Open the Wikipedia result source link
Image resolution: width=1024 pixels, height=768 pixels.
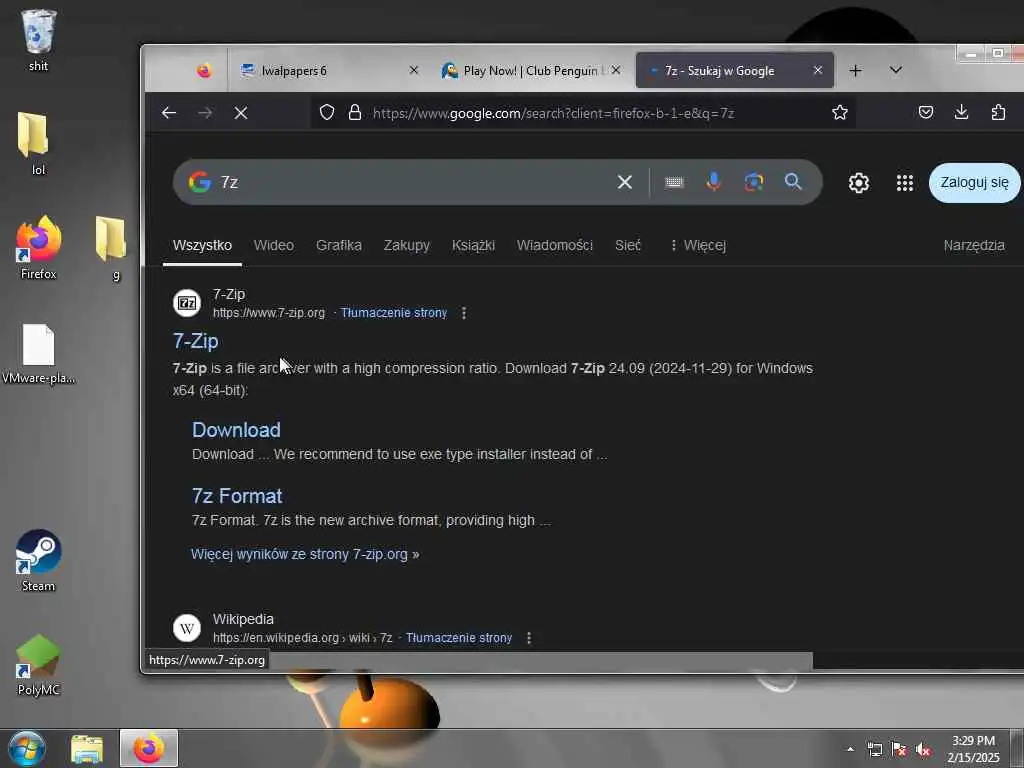pos(302,638)
